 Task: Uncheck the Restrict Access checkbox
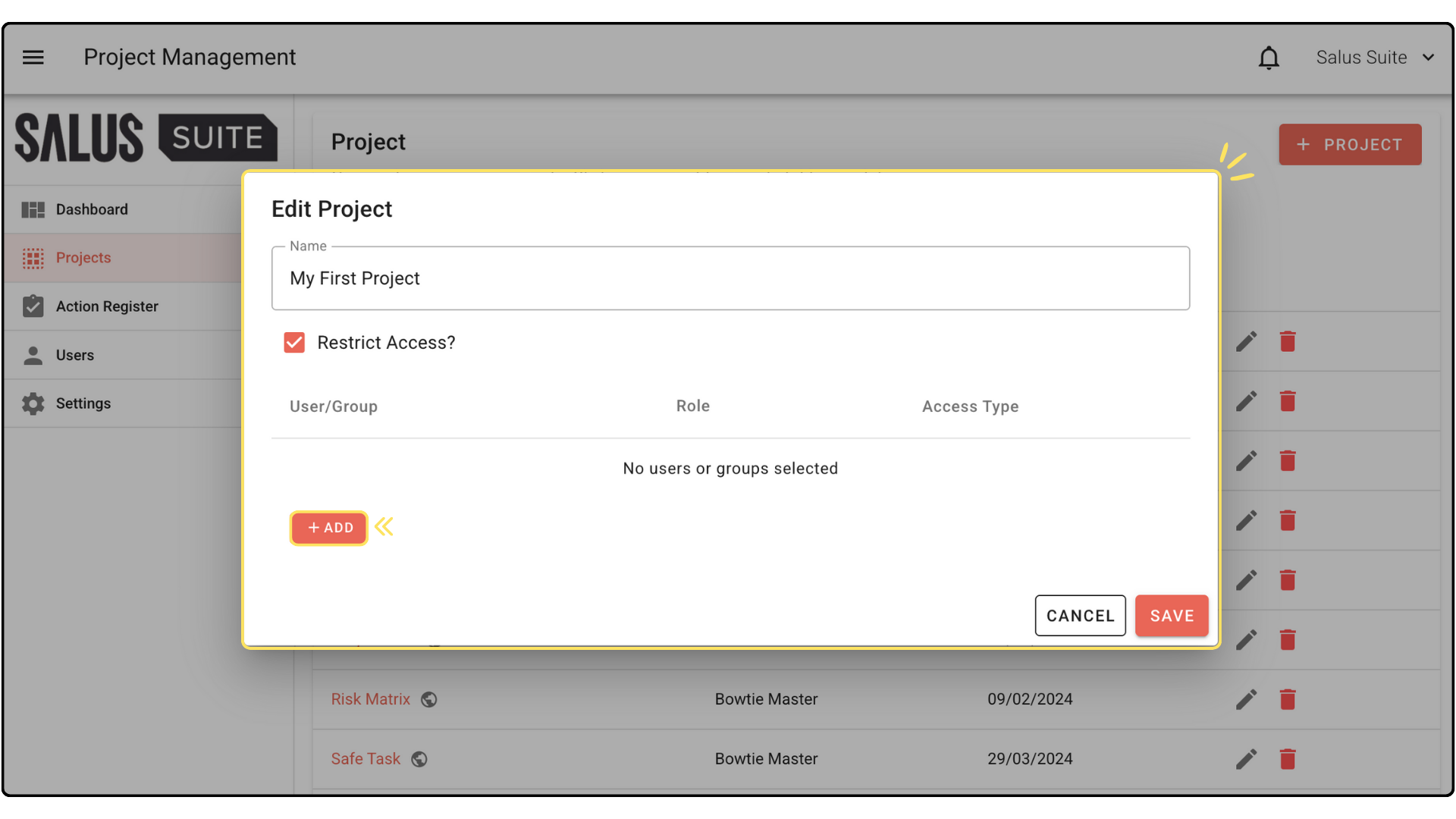tap(294, 343)
